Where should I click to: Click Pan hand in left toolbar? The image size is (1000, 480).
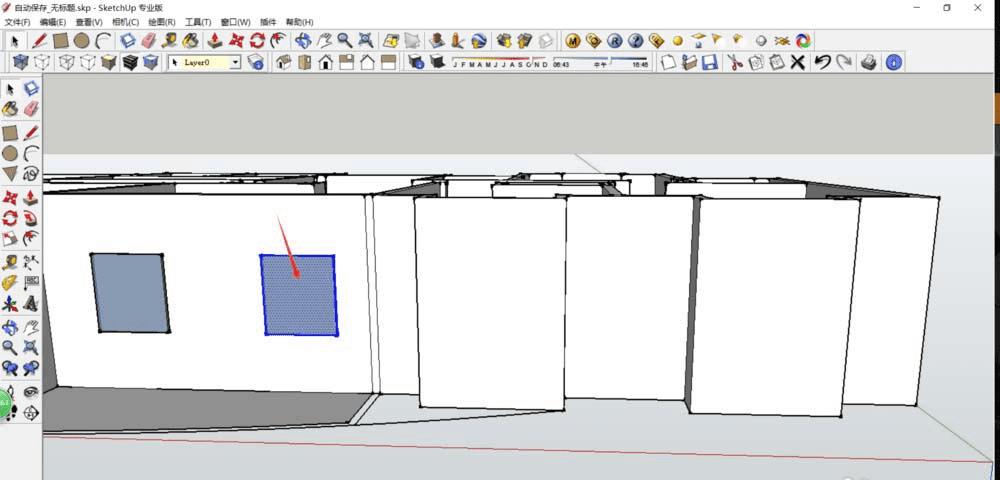coord(31,328)
